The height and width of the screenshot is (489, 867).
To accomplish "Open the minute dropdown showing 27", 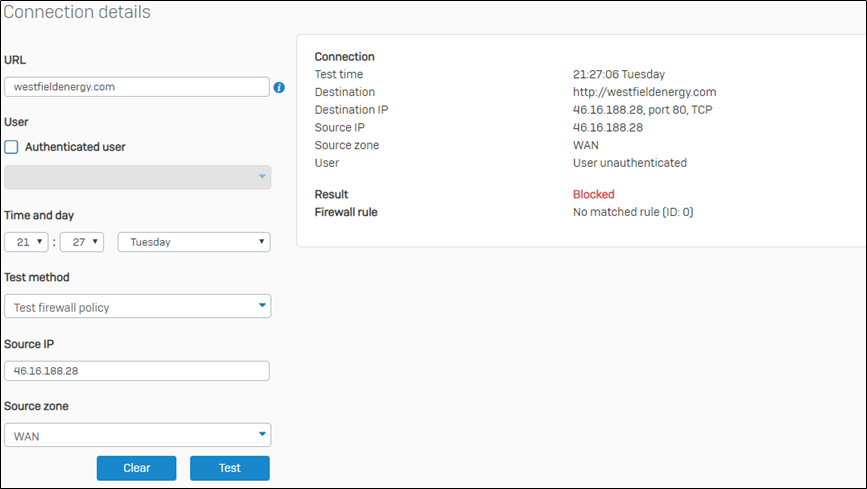I will 81,242.
